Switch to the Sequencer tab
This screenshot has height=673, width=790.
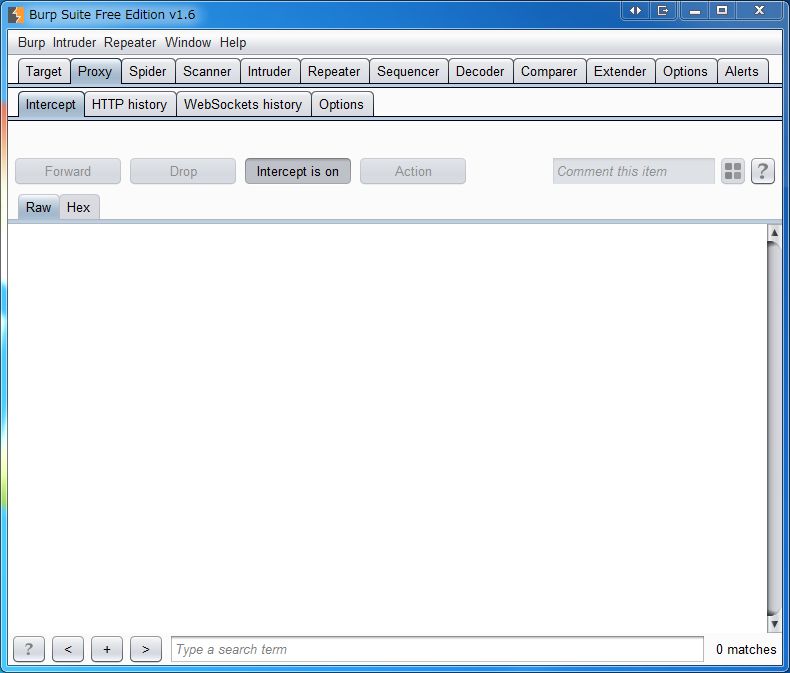click(408, 72)
